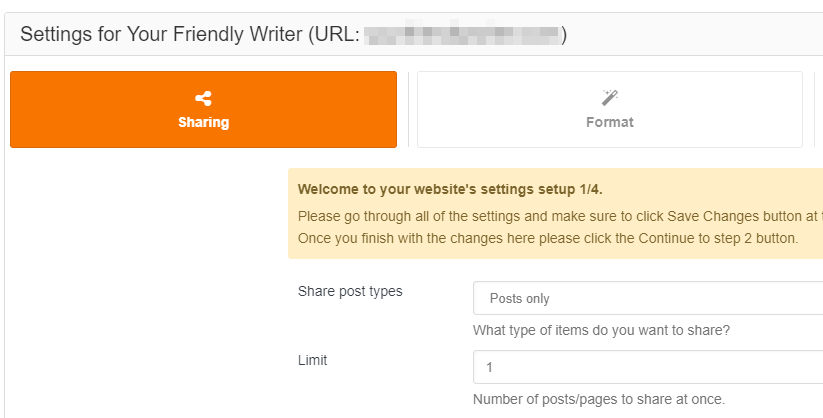The image size is (823, 418).
Task: Expand the Share post types dropdown
Action: [x=648, y=298]
